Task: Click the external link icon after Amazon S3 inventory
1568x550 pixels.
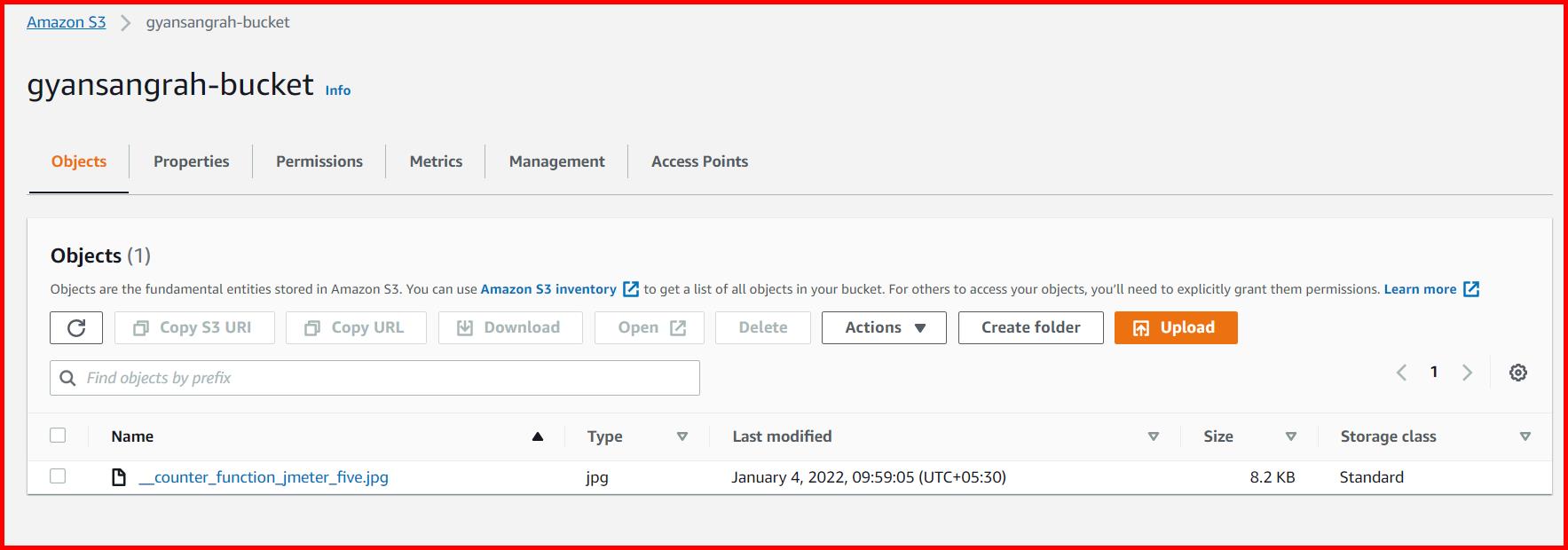Action: tap(631, 289)
